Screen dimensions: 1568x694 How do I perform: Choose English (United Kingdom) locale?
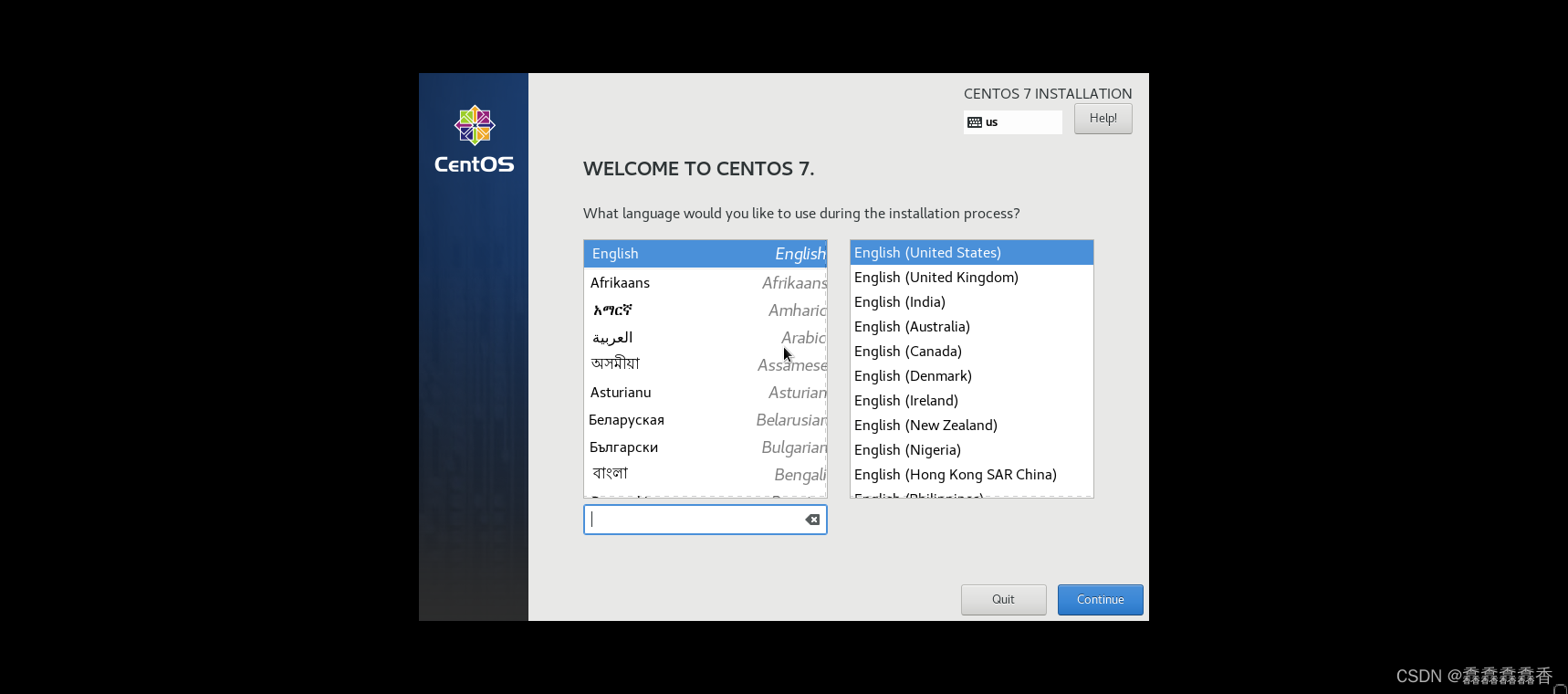click(x=971, y=278)
